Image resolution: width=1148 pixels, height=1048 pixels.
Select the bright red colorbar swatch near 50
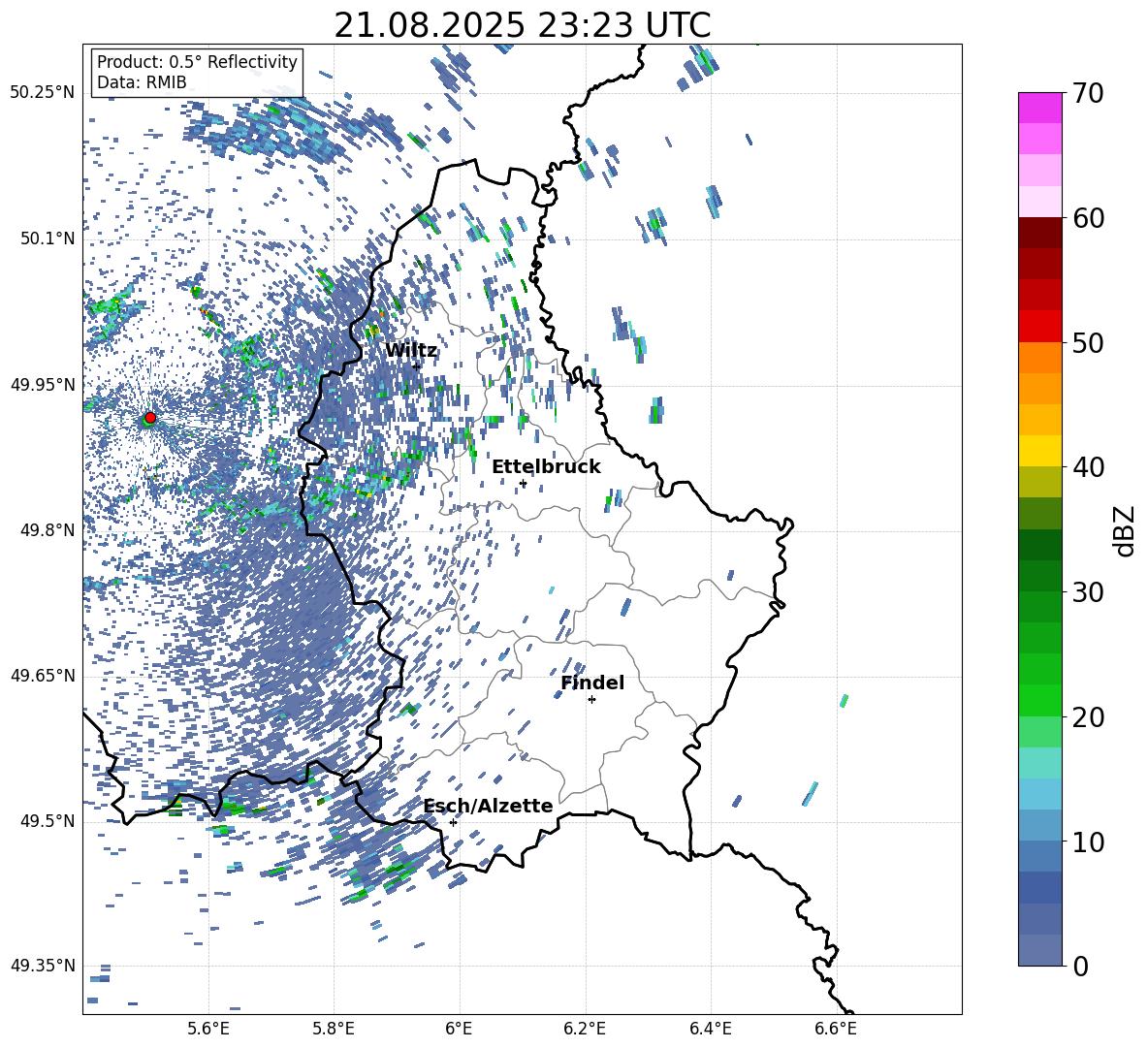(x=1040, y=327)
